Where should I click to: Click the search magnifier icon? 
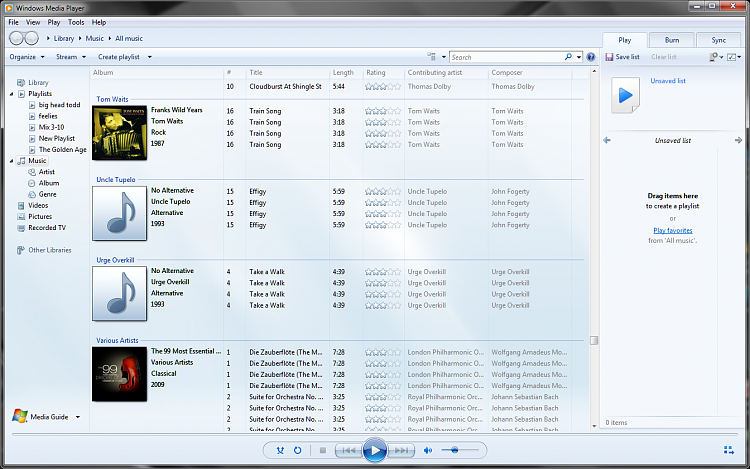[x=568, y=57]
